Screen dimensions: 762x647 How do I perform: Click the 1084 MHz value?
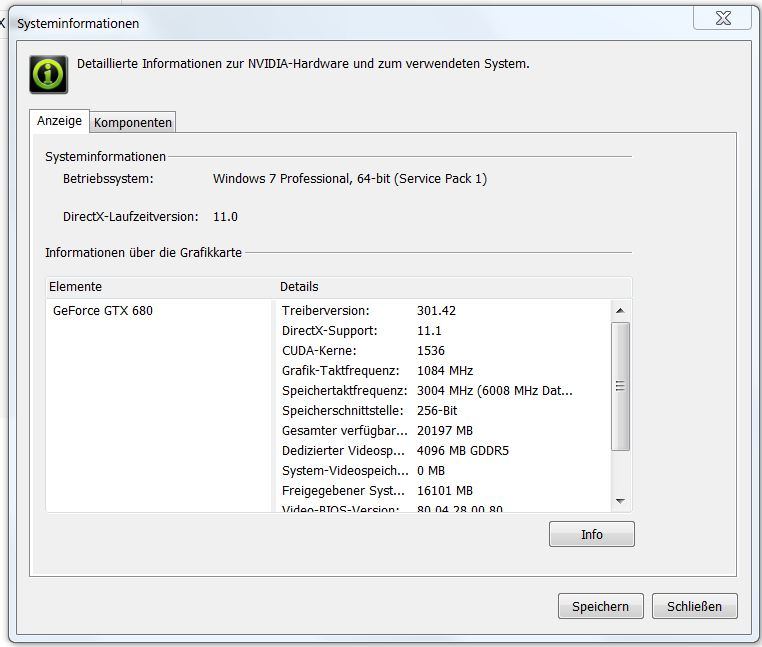(x=445, y=370)
